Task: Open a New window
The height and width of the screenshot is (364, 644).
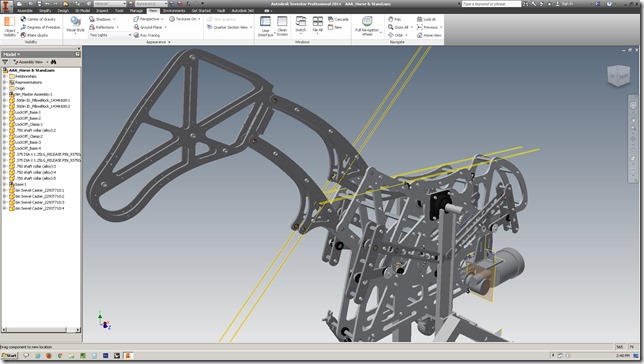Action: 335,27
